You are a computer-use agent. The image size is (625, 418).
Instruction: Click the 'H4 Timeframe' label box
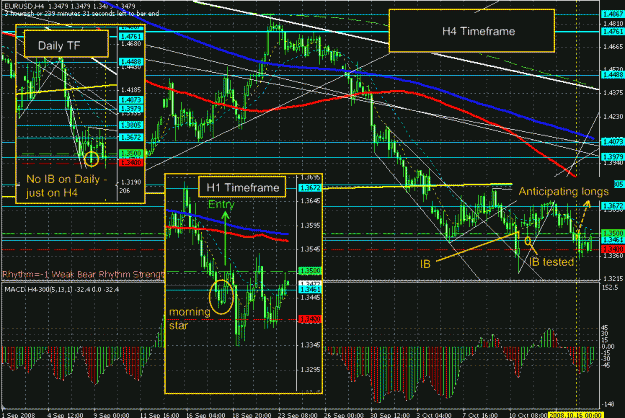(472, 31)
